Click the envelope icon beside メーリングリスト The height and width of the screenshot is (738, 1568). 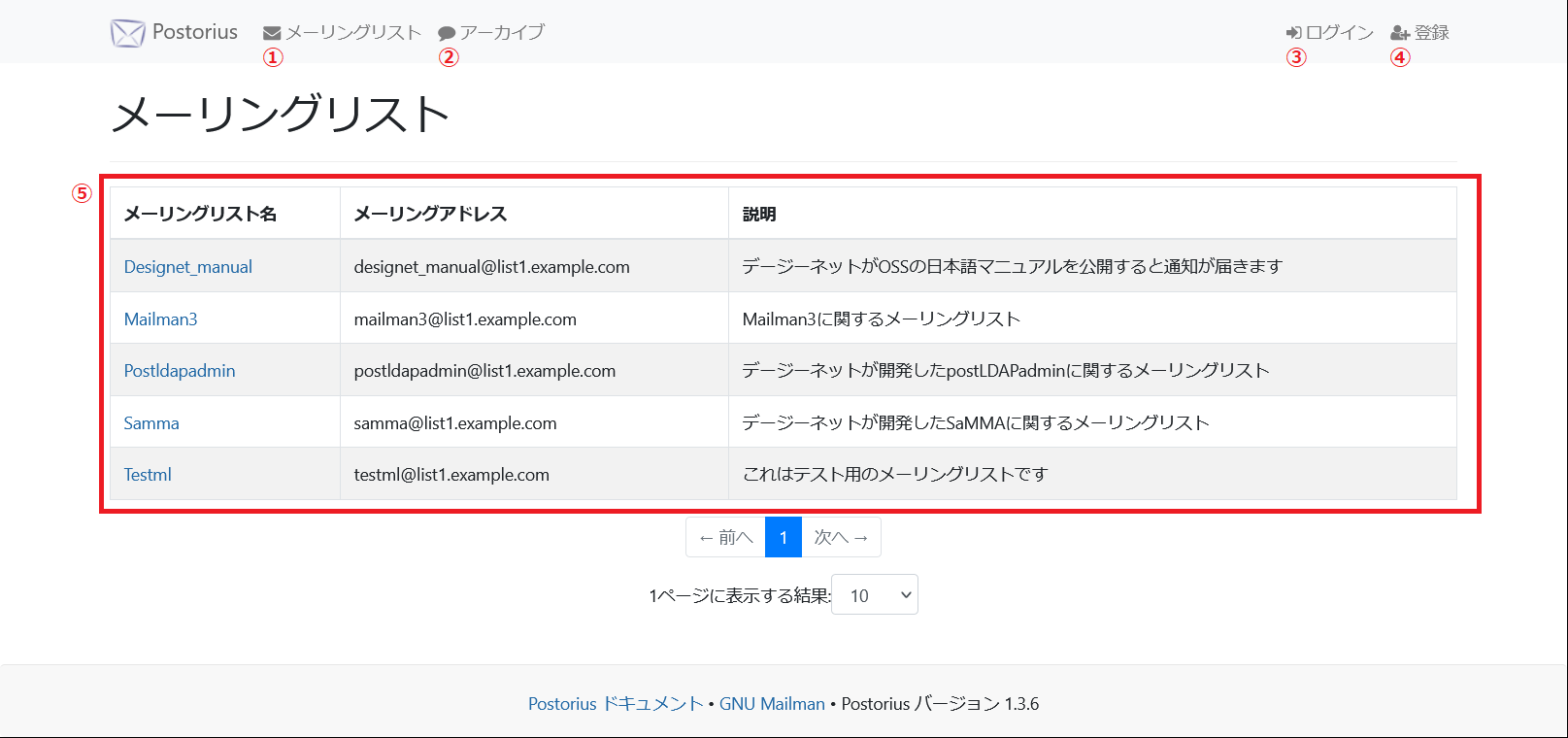pyautogui.click(x=272, y=33)
